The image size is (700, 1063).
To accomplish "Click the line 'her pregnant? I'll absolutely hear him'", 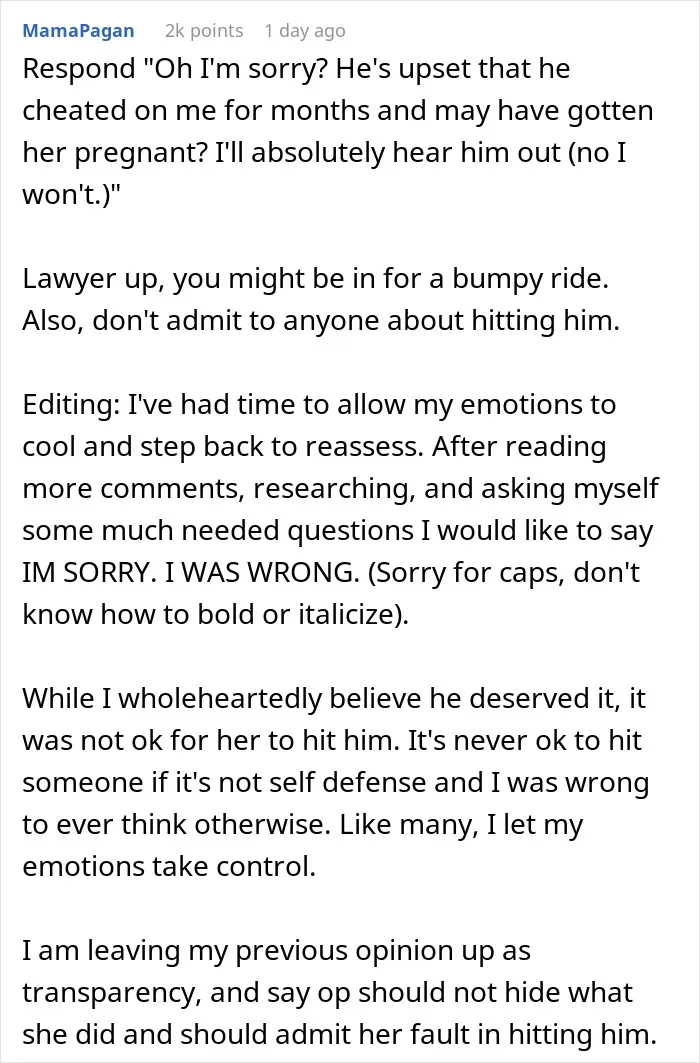I will (324, 153).
